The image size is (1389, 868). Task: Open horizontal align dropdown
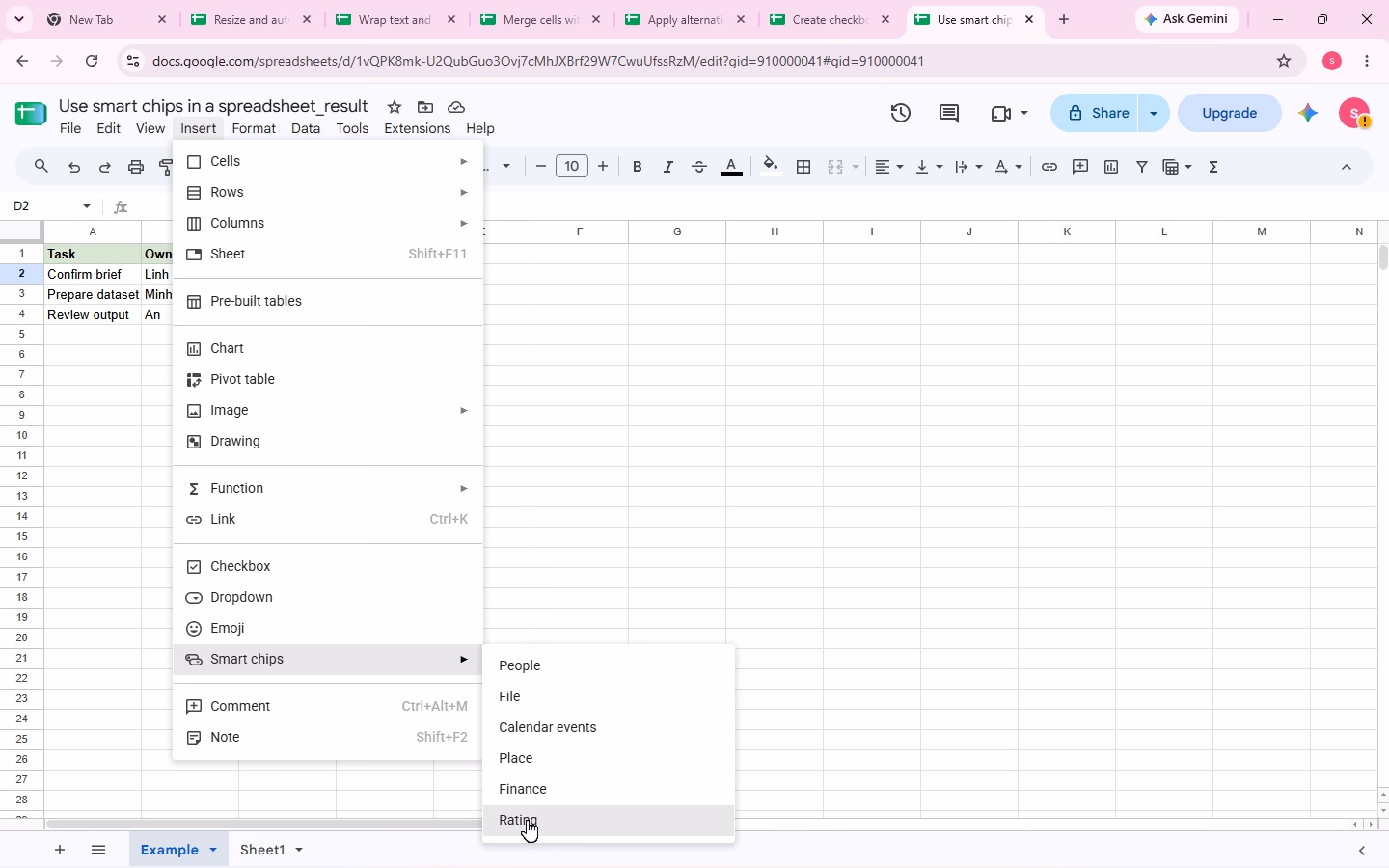pyautogui.click(x=889, y=167)
